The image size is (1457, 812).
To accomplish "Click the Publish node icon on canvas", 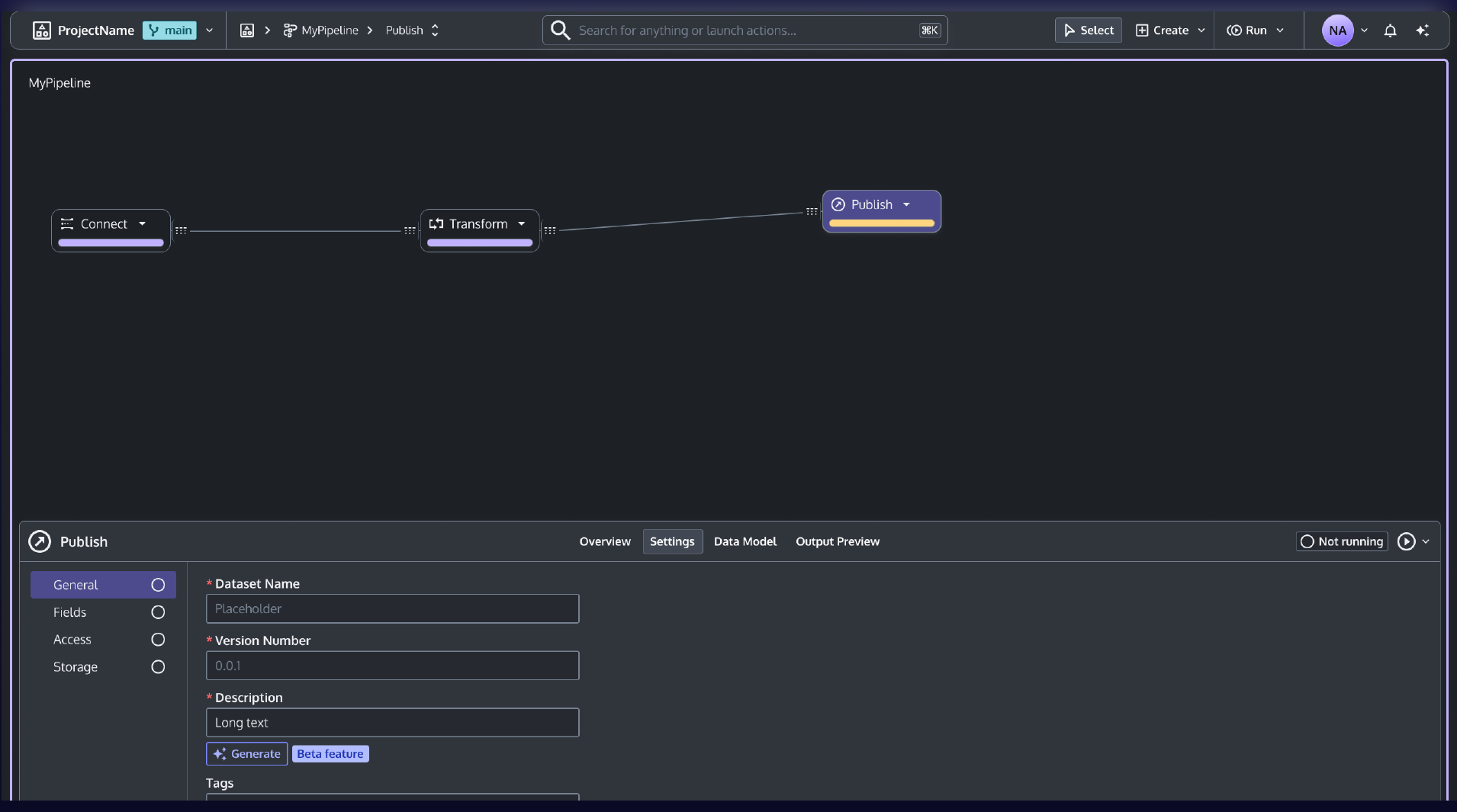I will click(838, 204).
